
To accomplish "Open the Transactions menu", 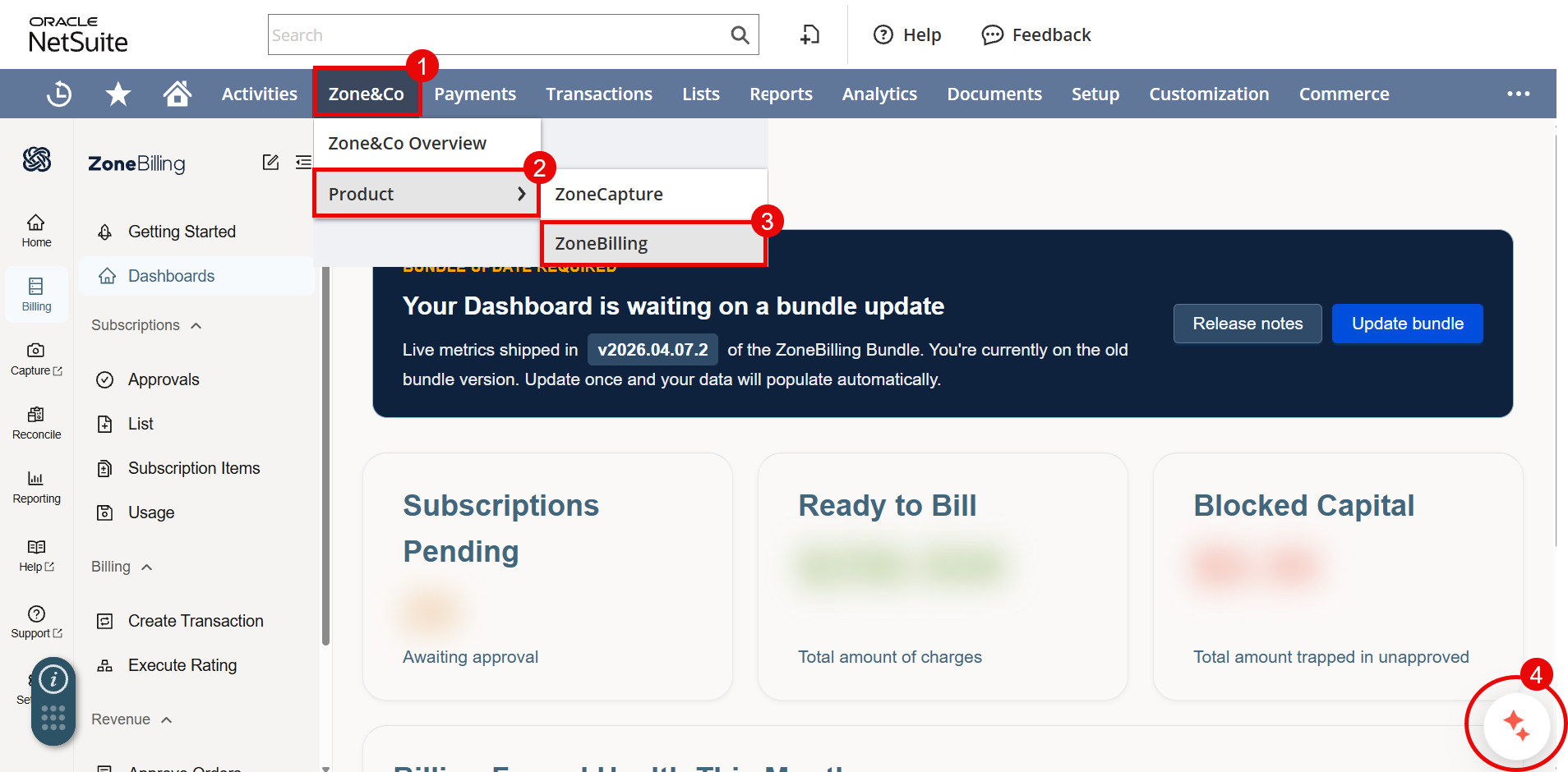I will [x=599, y=94].
